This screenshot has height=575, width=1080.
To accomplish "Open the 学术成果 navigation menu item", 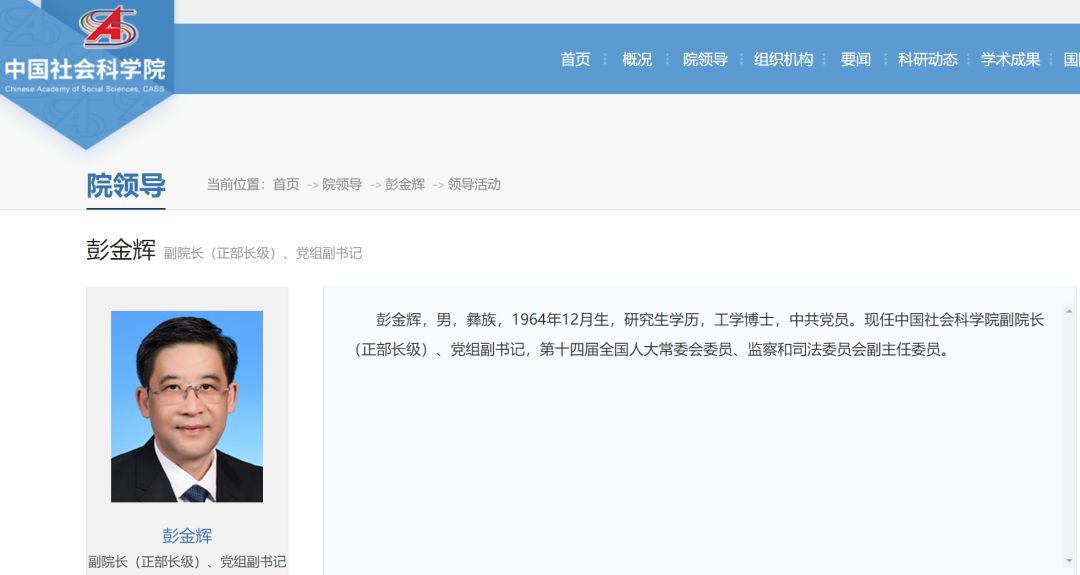I will click(x=1010, y=60).
